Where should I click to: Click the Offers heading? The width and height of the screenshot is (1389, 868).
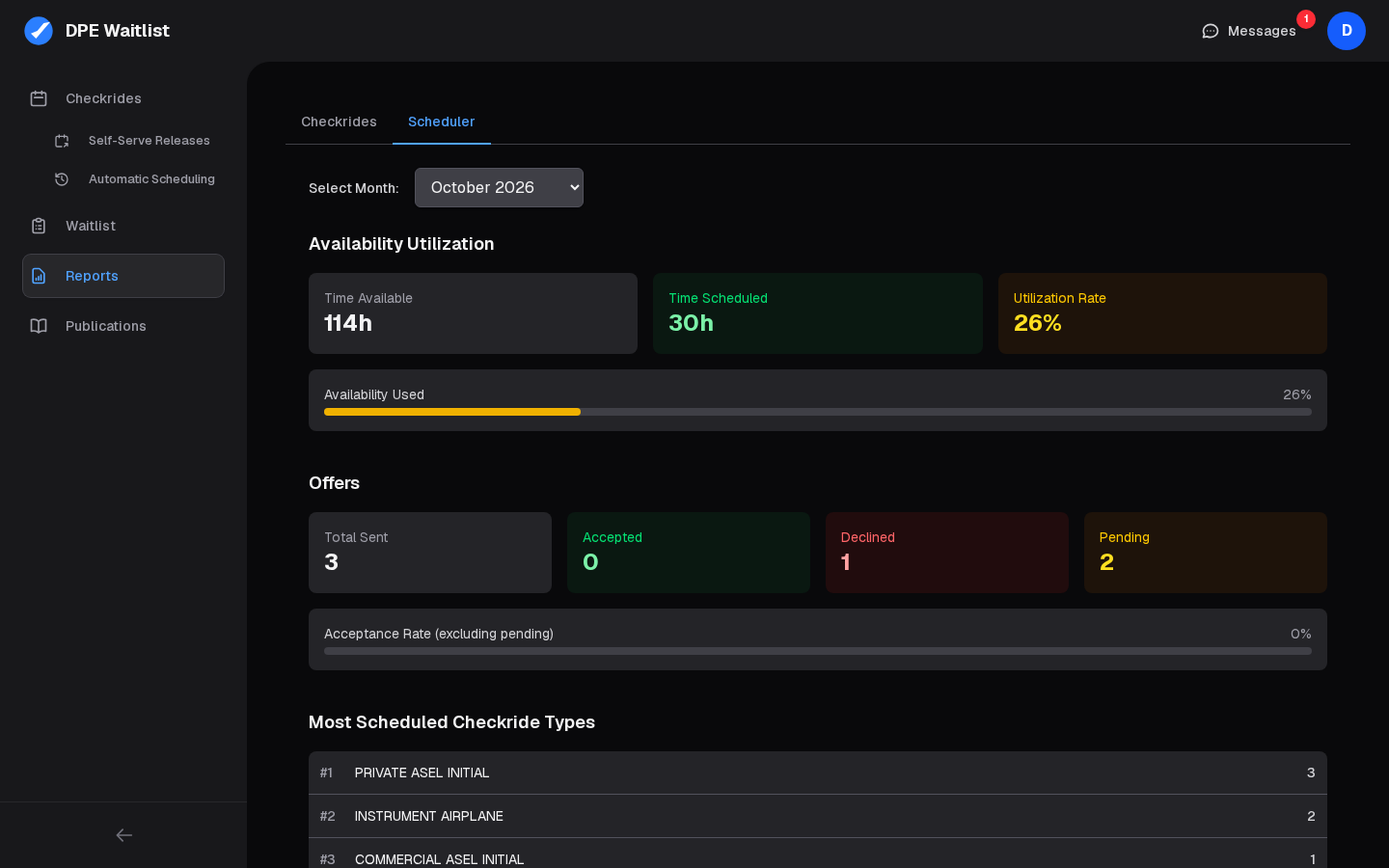(x=334, y=483)
